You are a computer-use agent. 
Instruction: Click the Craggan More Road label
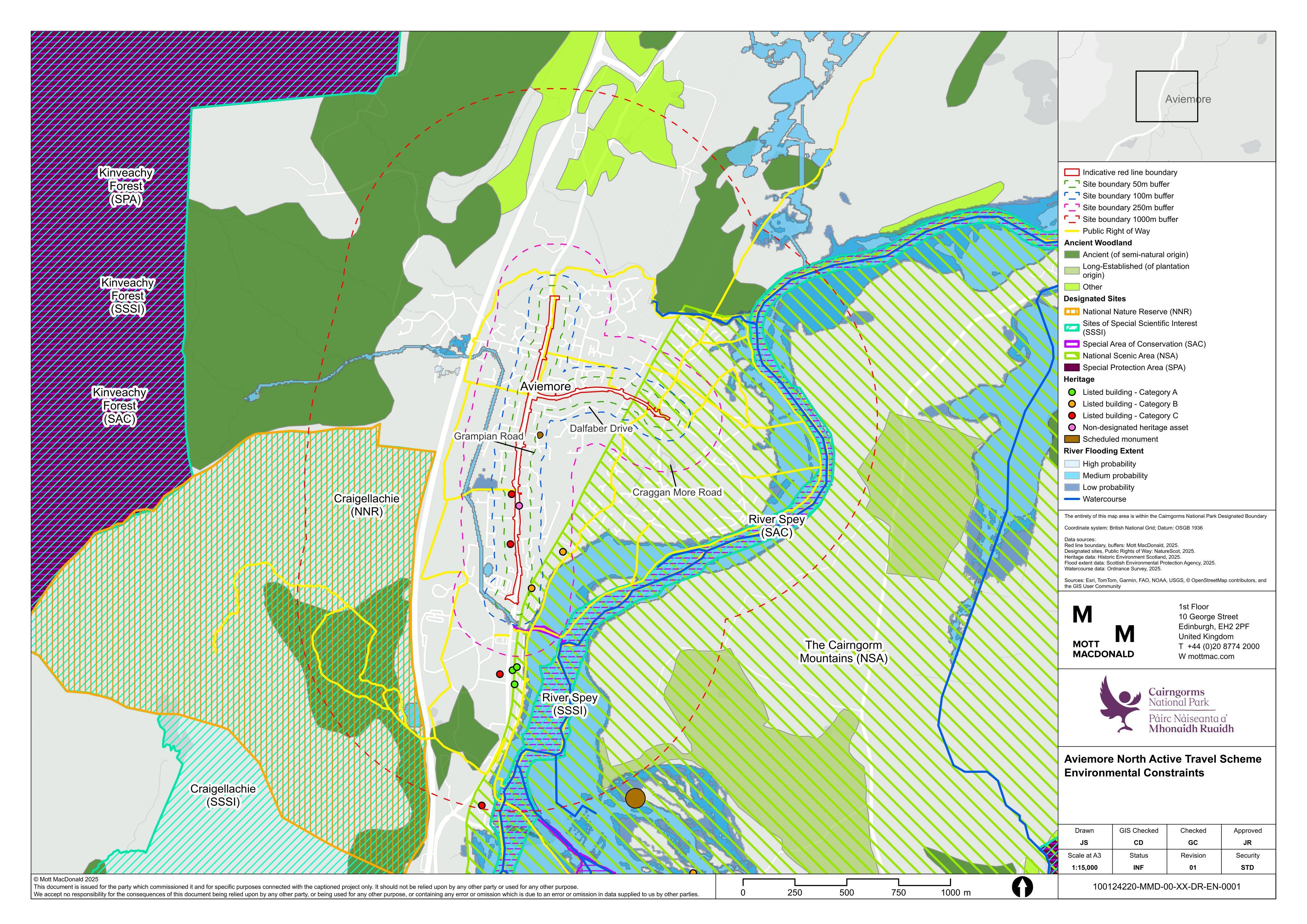click(x=677, y=493)
